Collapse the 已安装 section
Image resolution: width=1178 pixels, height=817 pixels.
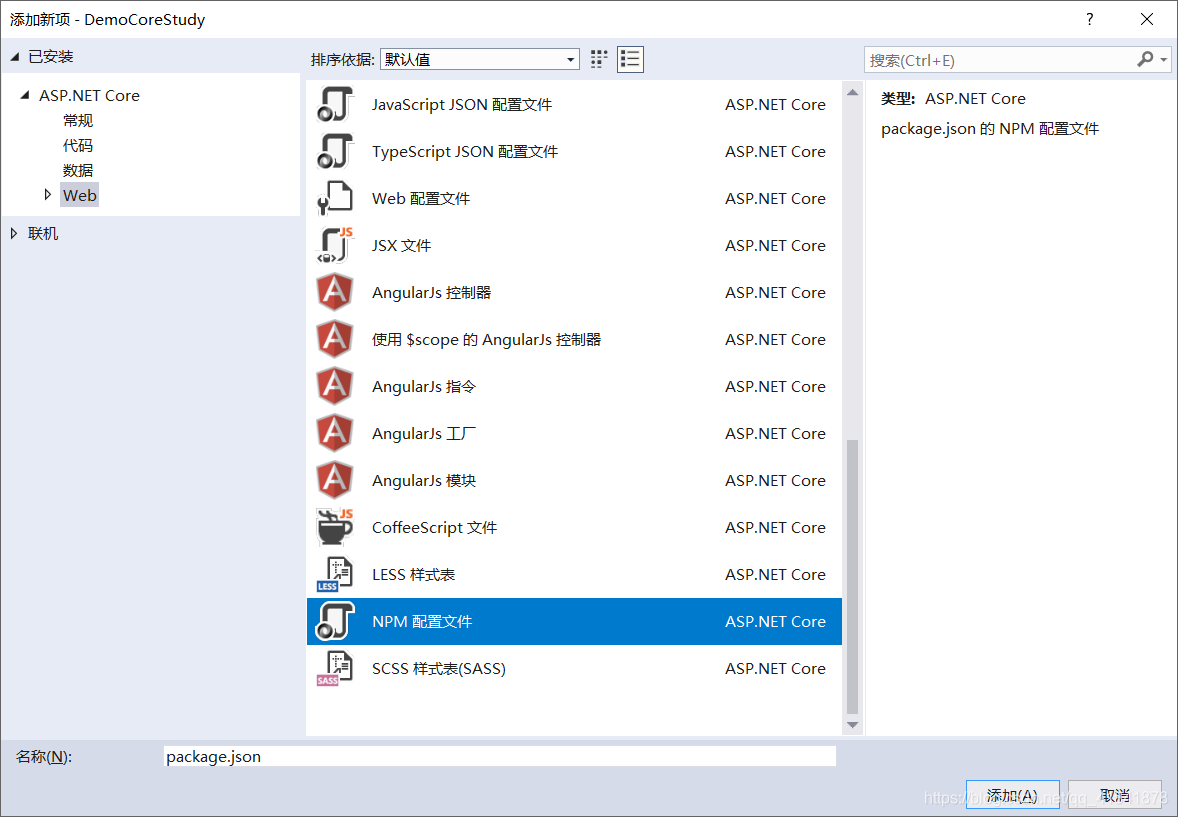point(14,57)
